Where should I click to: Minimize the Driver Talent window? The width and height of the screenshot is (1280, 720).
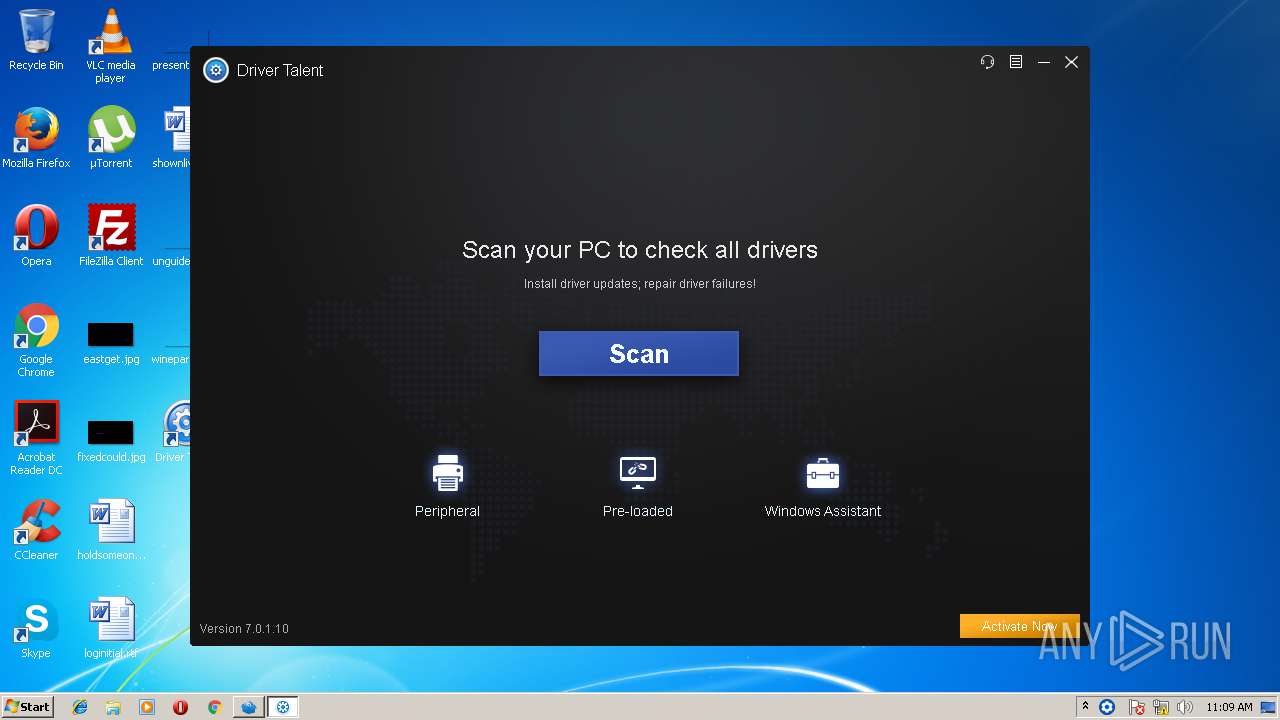click(x=1043, y=62)
